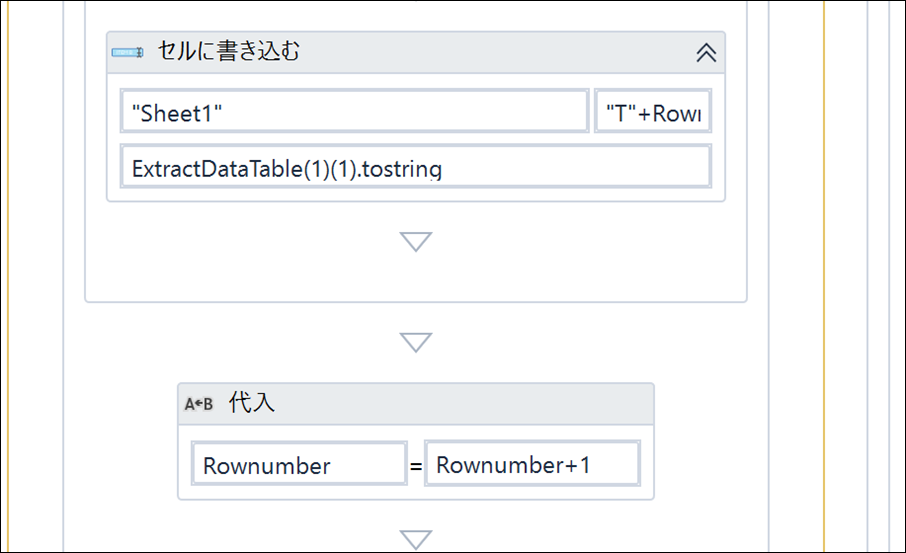906x553 pixels.
Task: Collapse the セルに書き込む activity with double chevron
Action: (x=706, y=53)
